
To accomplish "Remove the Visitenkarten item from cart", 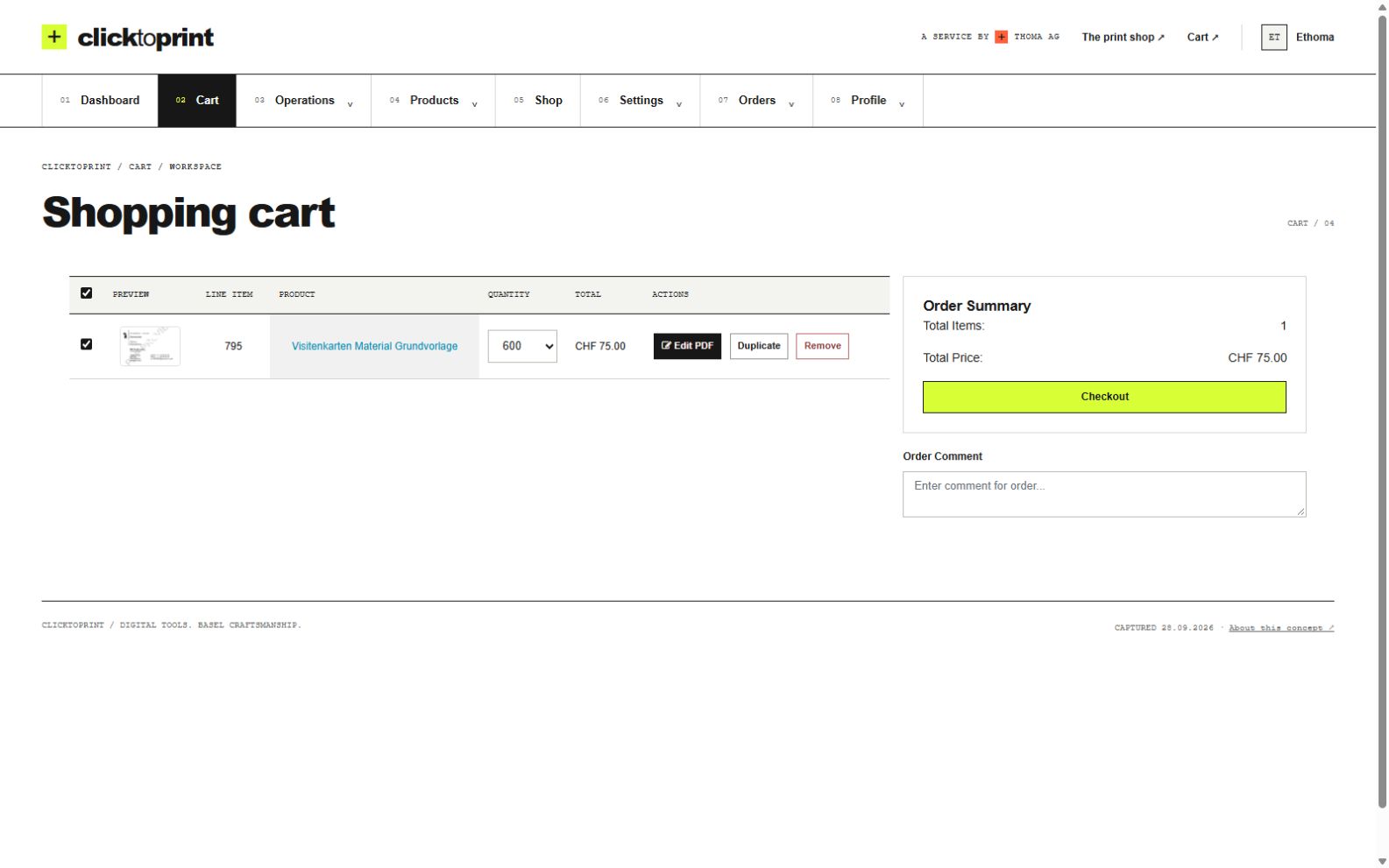I will 822,346.
